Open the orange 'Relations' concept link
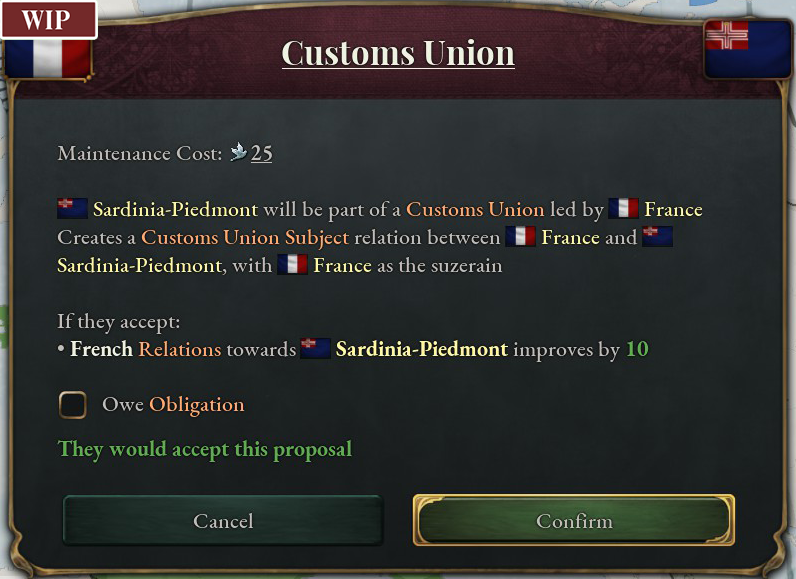Screen dimensions: 796x579 (180, 350)
